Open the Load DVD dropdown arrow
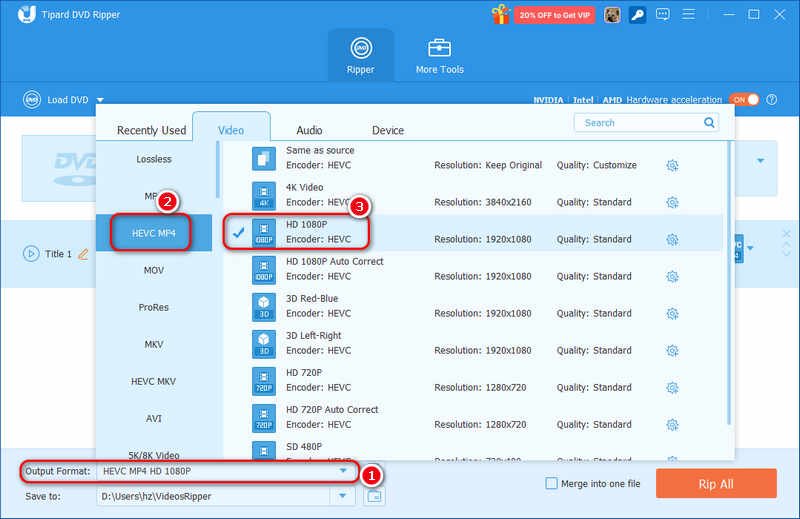The width and height of the screenshot is (800, 519). pos(100,100)
